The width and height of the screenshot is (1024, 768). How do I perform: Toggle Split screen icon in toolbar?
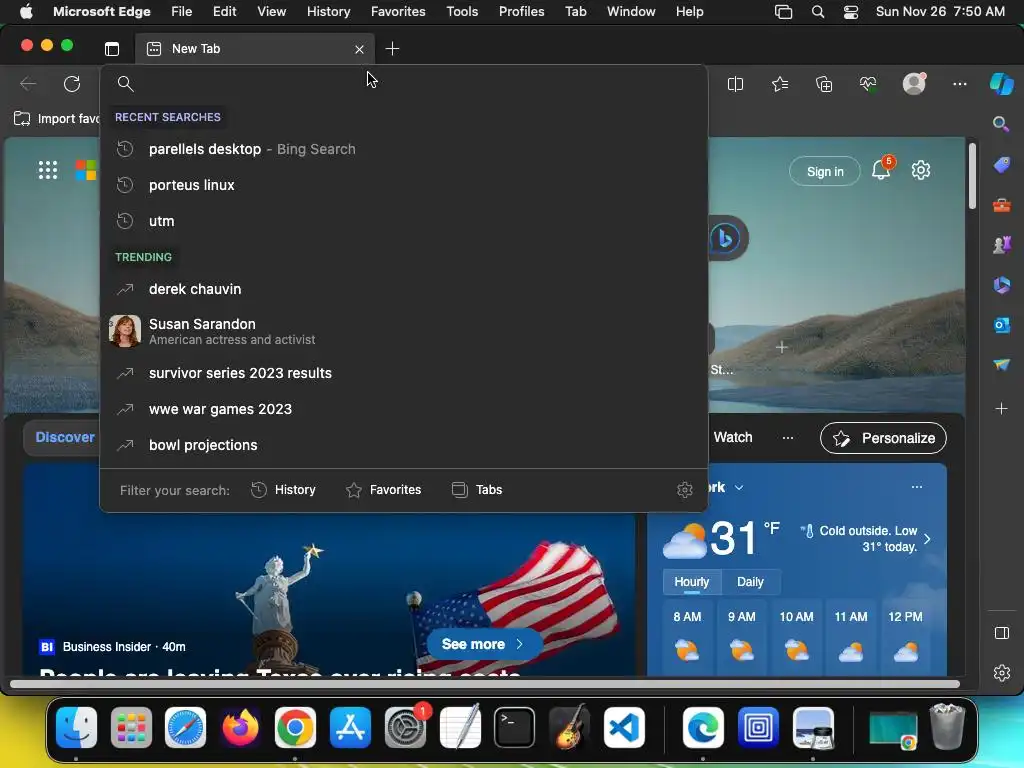click(x=735, y=84)
